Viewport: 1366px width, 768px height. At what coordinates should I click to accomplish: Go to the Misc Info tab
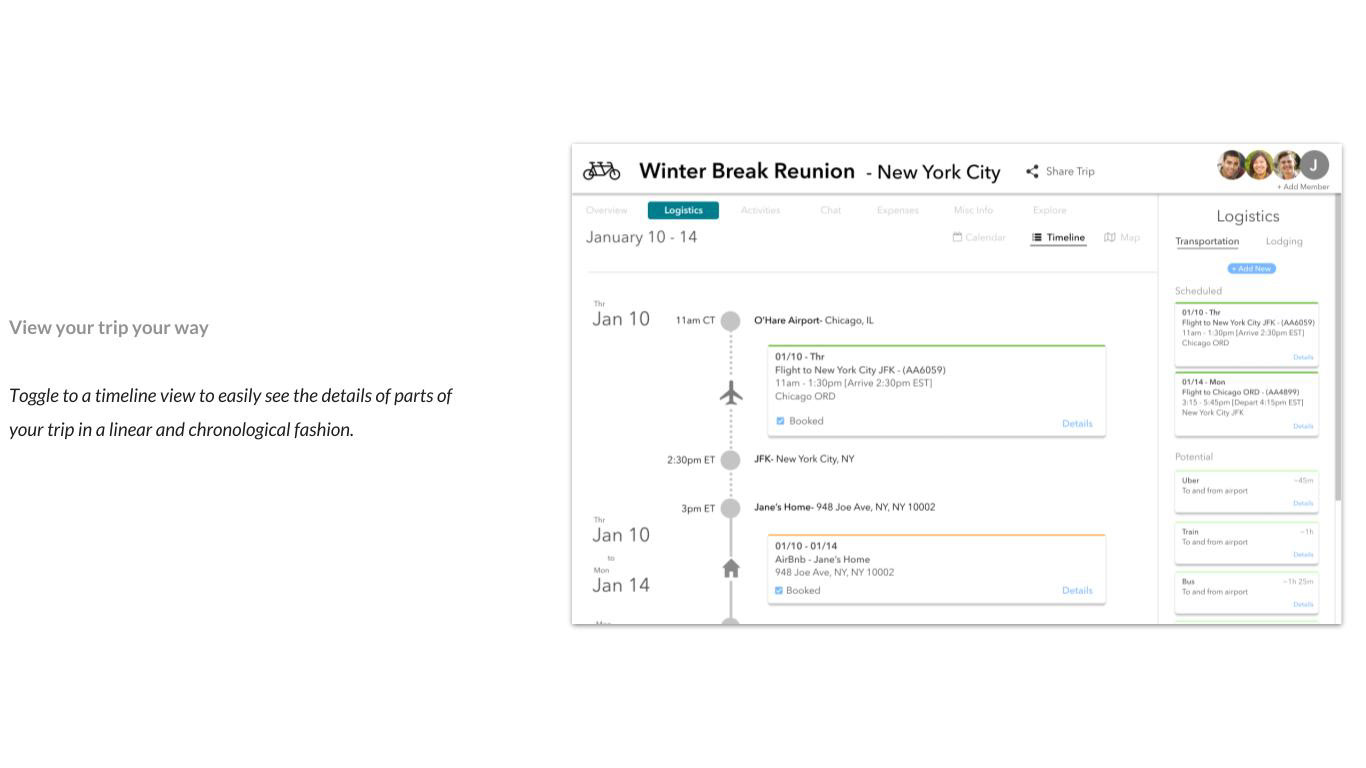tap(973, 211)
